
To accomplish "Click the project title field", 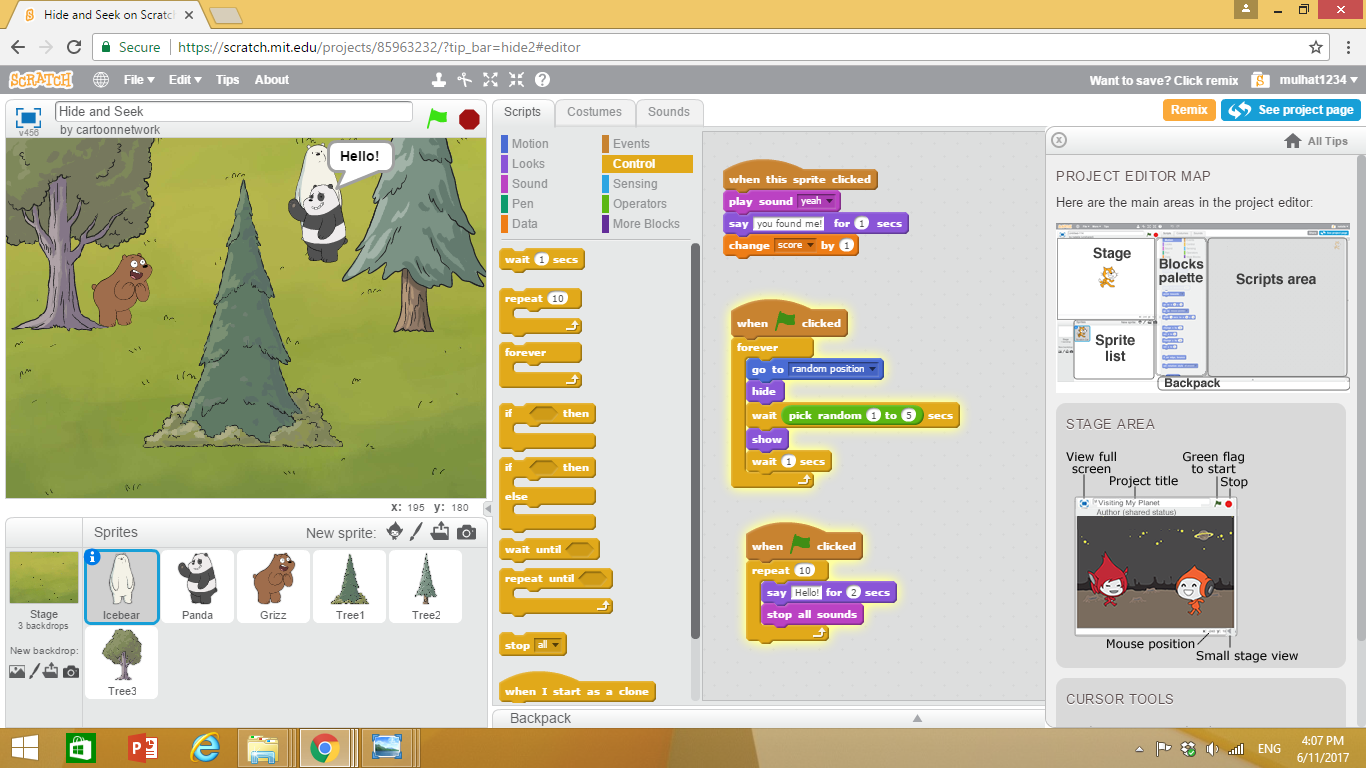I will 234,112.
